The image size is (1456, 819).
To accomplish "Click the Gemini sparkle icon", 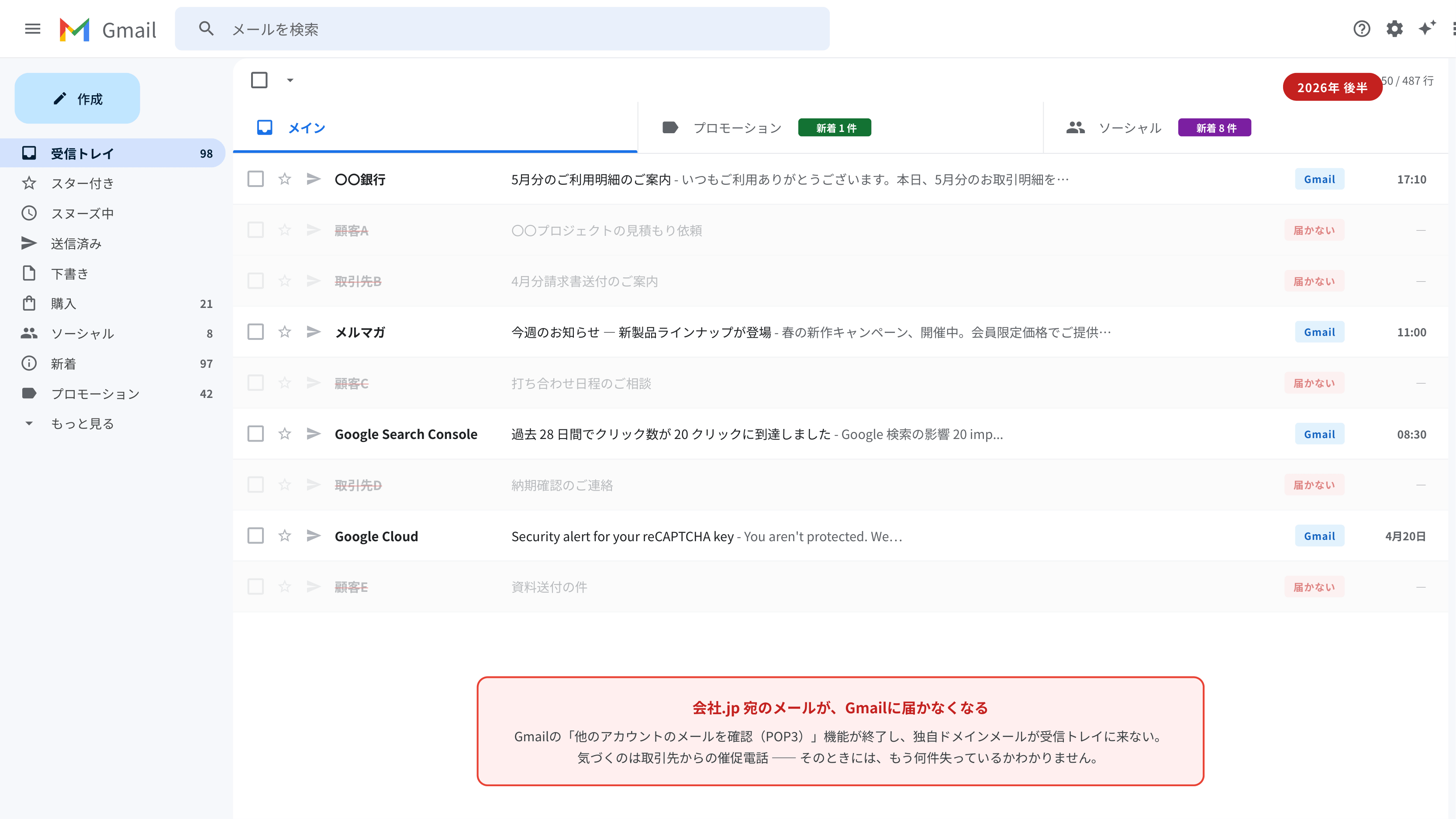I will 1427,28.
